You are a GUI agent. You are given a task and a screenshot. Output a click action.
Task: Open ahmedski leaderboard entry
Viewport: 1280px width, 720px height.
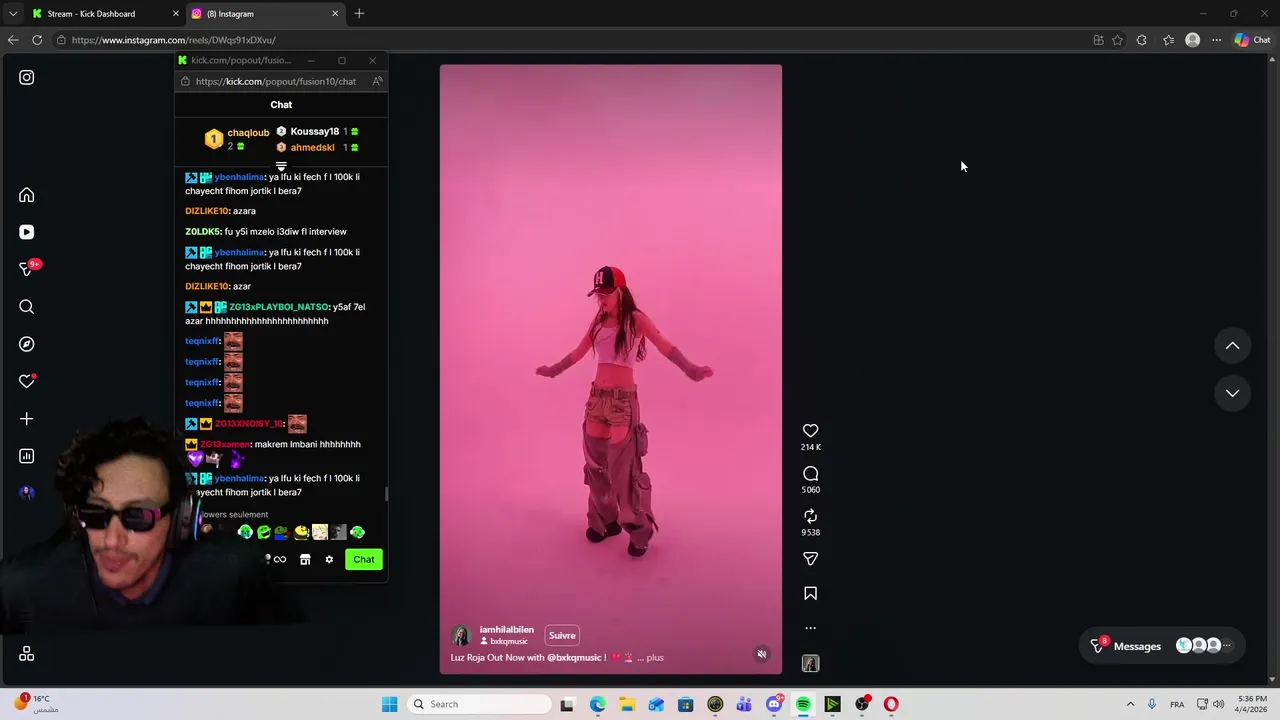click(317, 147)
